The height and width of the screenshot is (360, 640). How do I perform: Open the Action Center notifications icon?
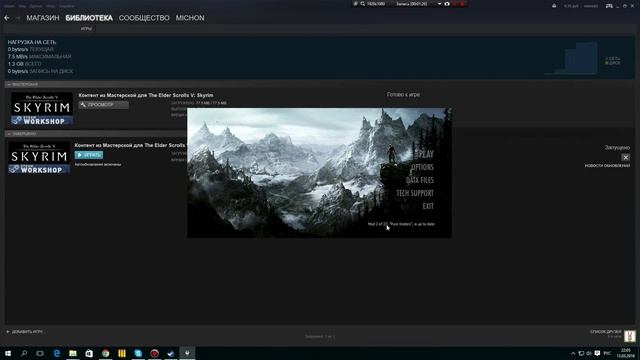click(x=597, y=353)
